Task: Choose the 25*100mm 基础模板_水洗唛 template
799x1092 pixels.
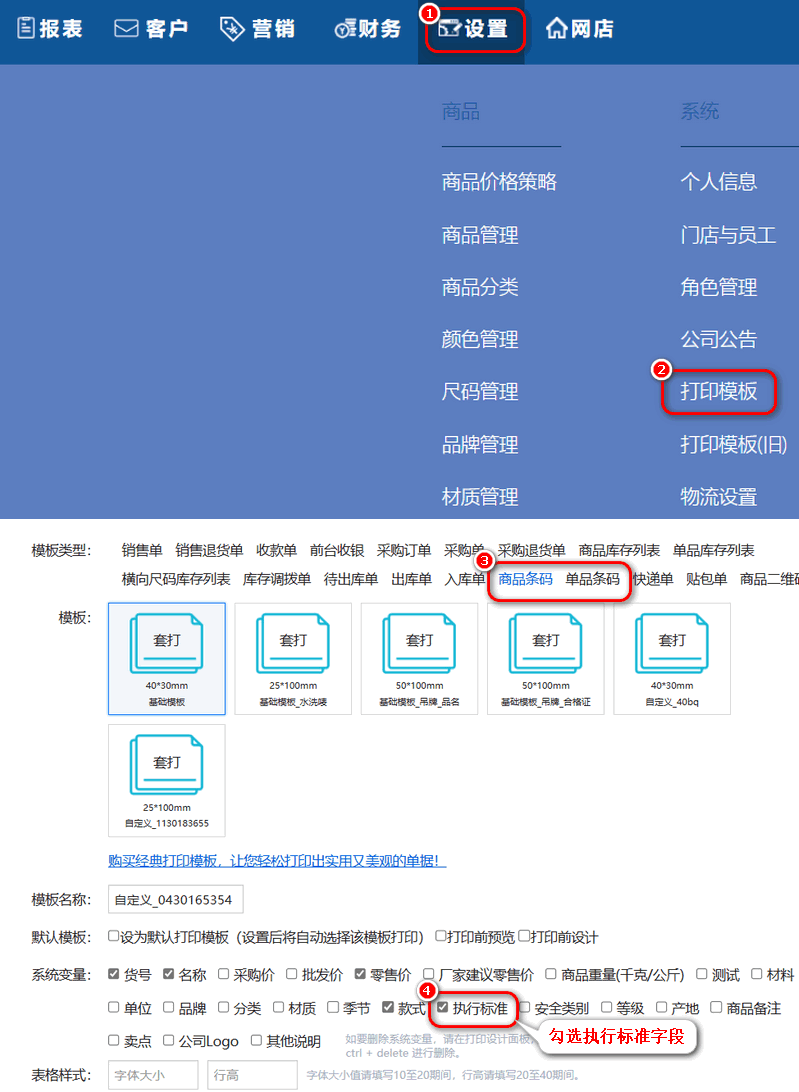Action: (293, 659)
